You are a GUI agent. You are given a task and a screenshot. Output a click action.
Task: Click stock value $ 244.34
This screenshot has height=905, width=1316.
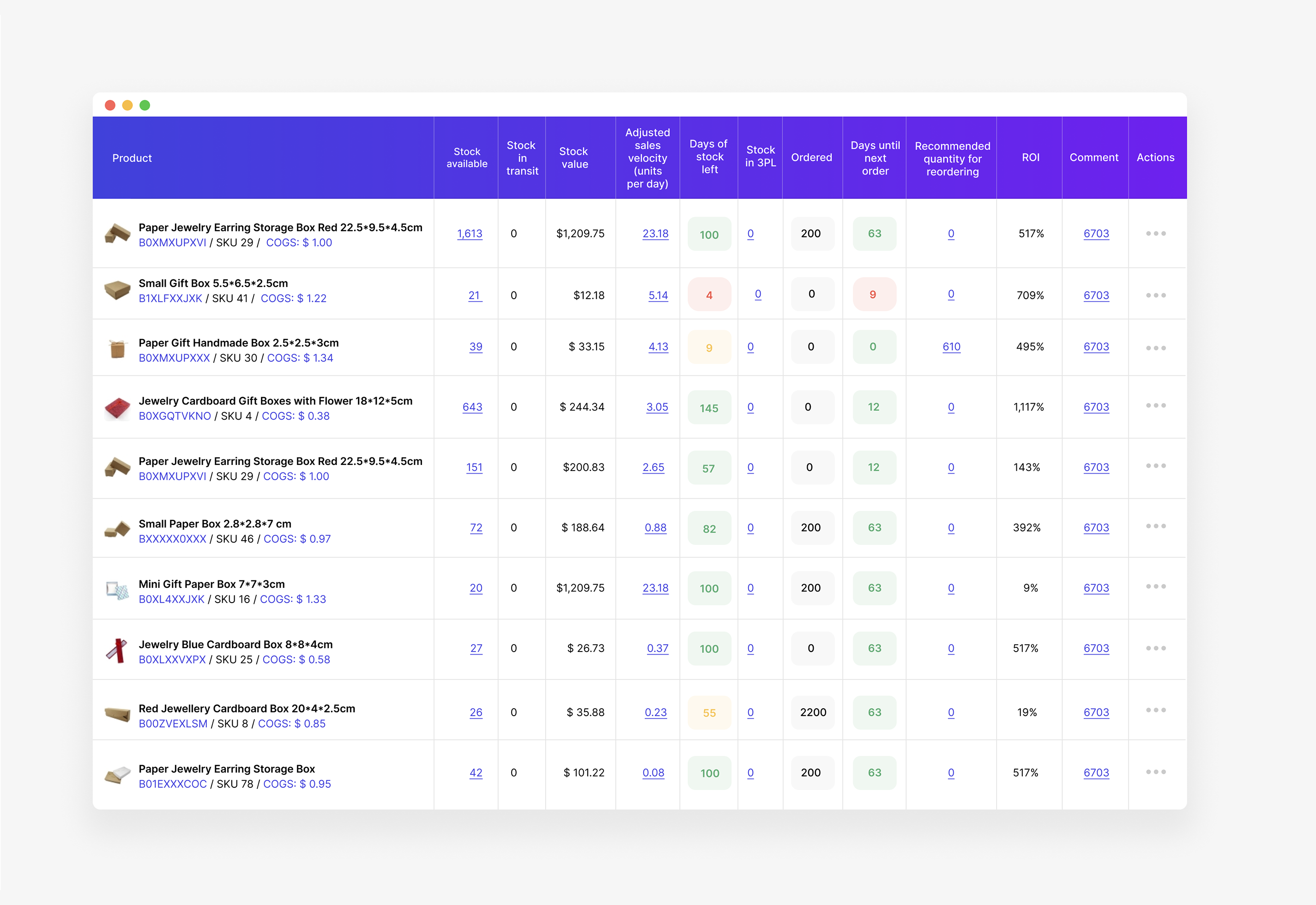click(582, 407)
